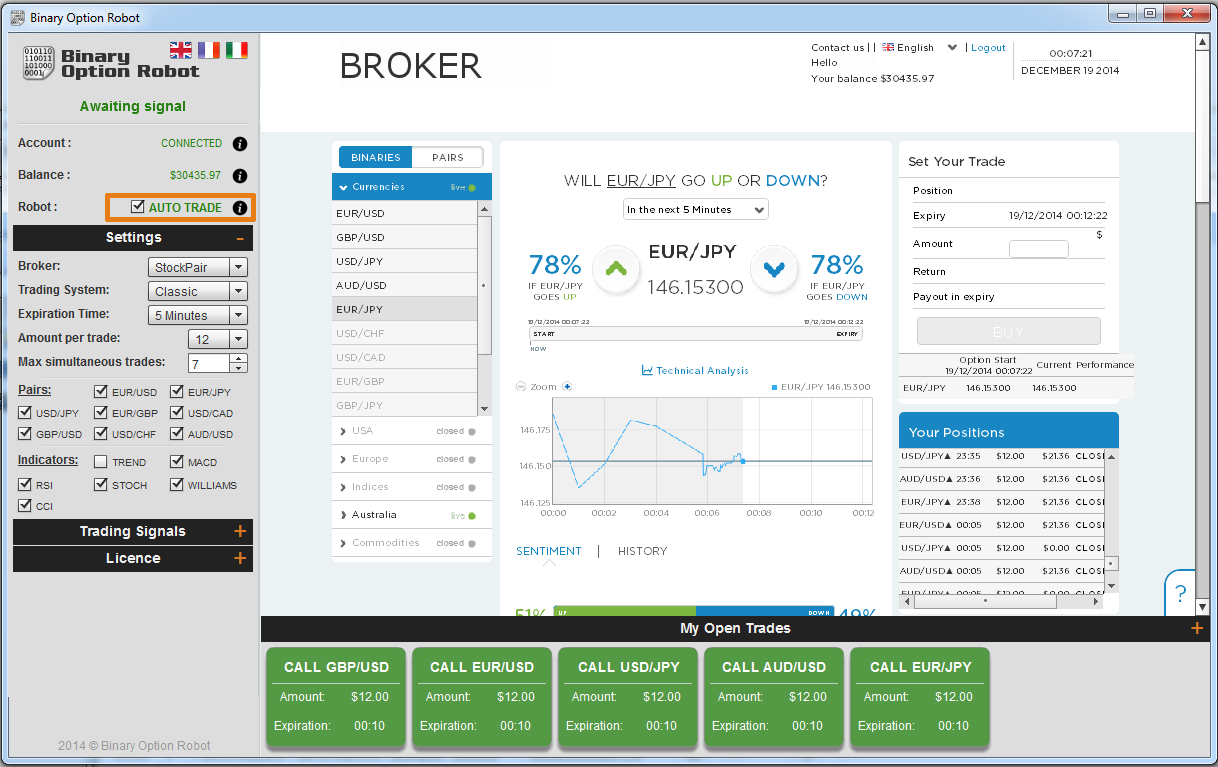Expand the Trading Signals section
This screenshot has width=1218, height=767.
coord(133,532)
